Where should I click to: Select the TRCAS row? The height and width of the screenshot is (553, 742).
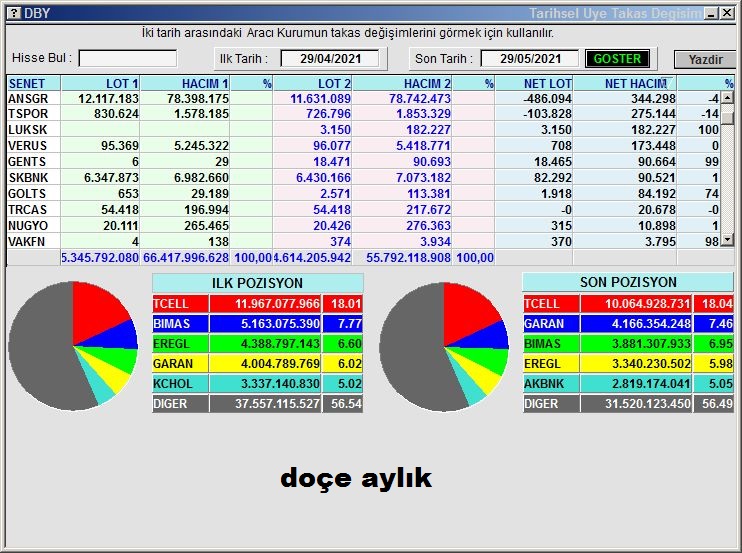(x=363, y=210)
